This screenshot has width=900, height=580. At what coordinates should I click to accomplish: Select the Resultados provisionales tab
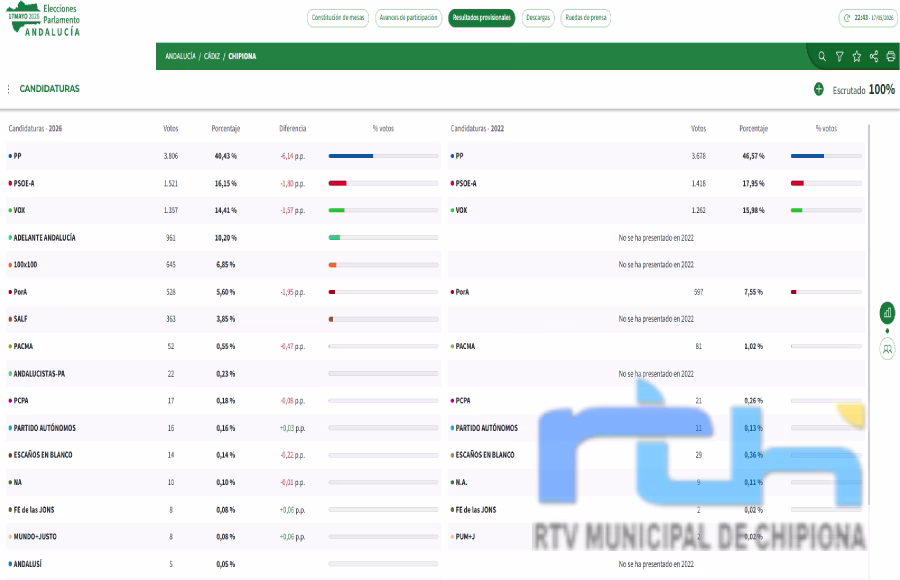click(482, 18)
